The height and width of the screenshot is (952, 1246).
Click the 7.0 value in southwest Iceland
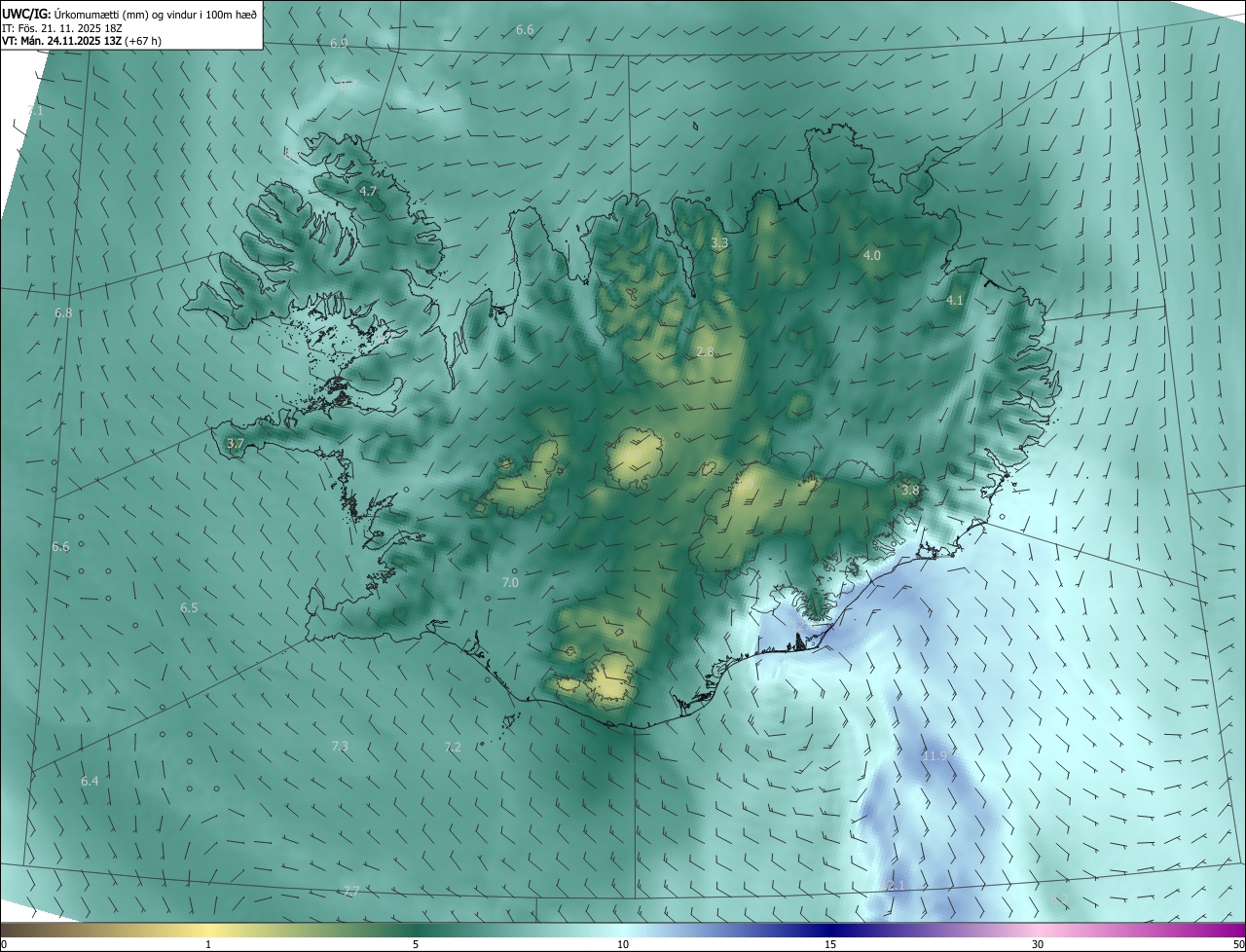point(510,582)
